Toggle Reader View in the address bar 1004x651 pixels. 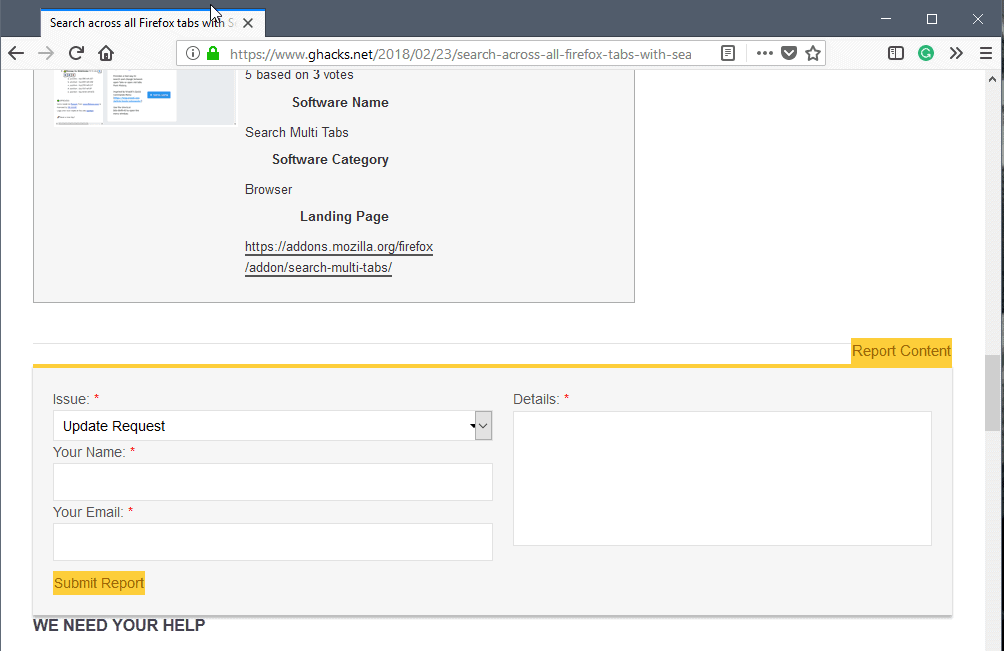[x=729, y=54]
